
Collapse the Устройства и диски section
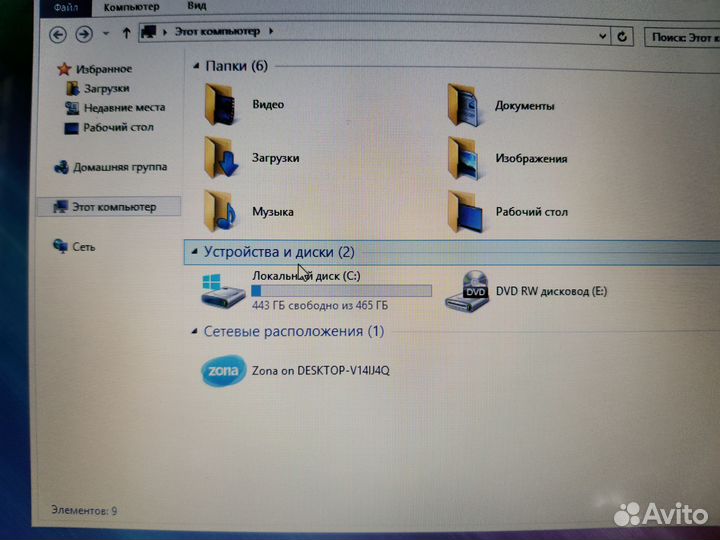(195, 251)
